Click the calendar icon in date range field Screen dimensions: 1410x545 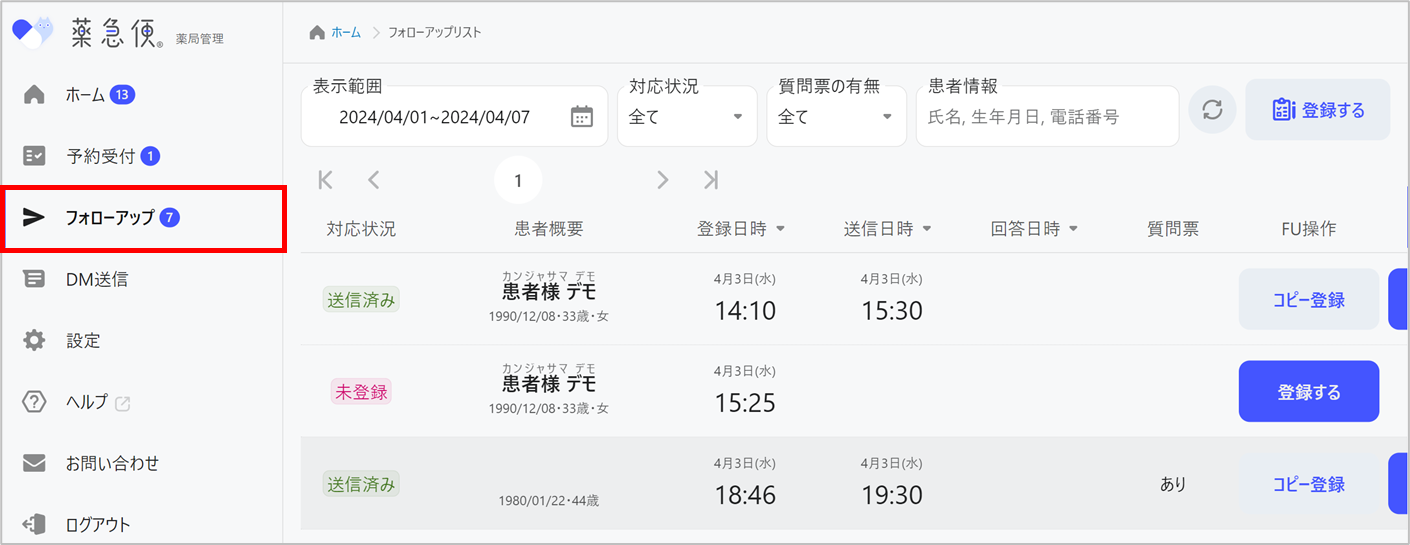(581, 117)
